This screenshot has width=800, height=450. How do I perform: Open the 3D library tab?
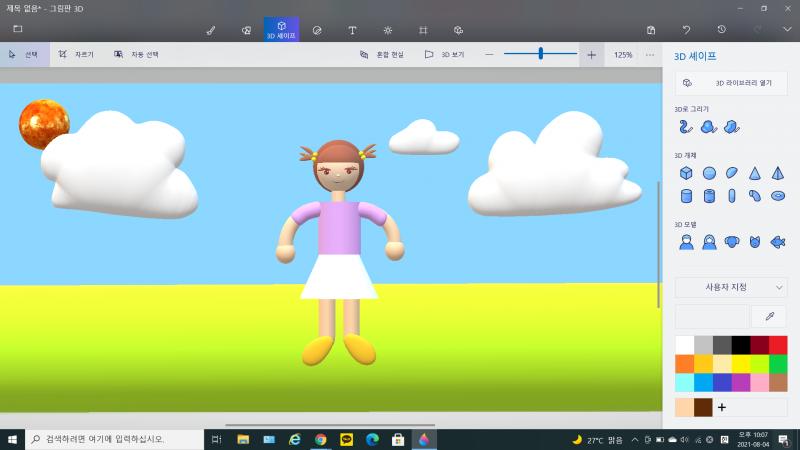[x=458, y=30]
